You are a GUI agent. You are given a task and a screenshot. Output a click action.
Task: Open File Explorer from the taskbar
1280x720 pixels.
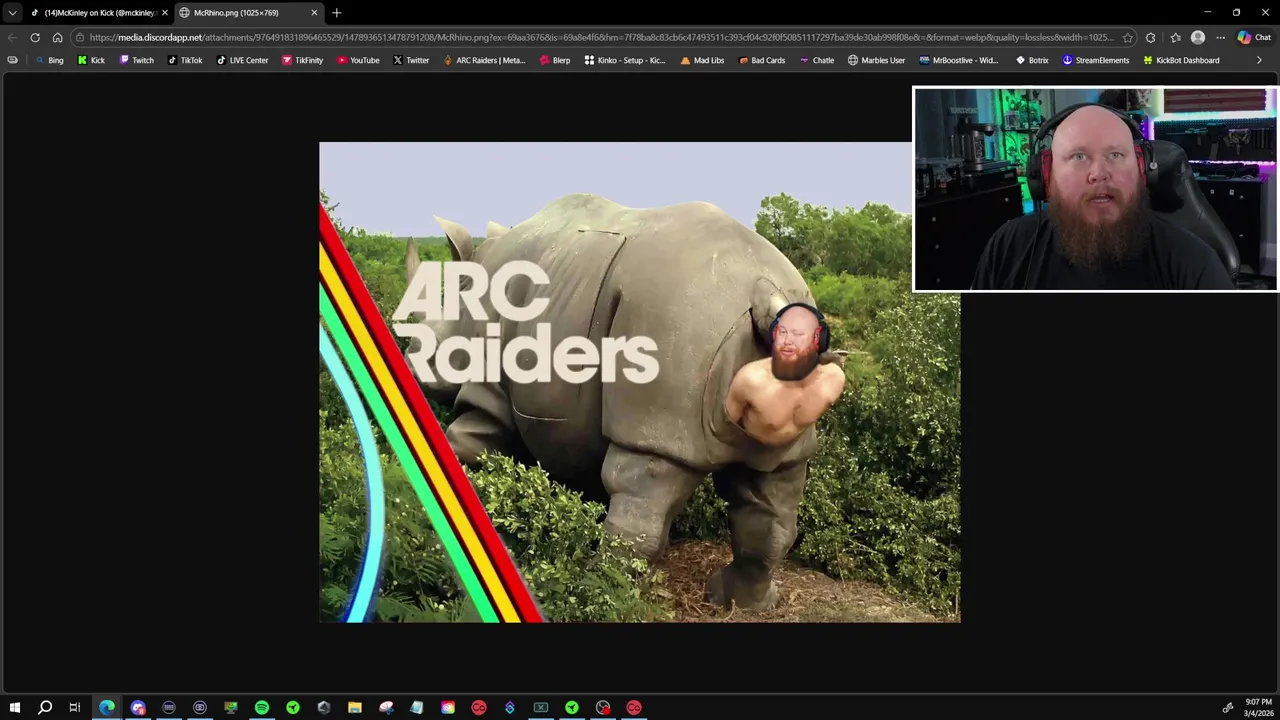click(x=355, y=707)
